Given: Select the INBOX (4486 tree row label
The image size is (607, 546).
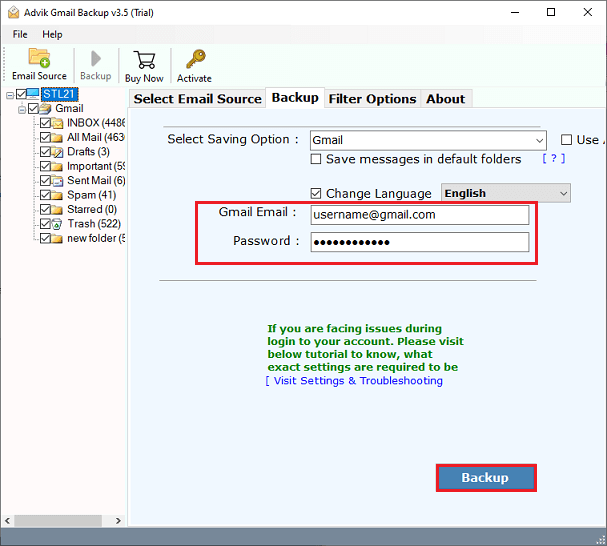Looking at the screenshot, I should click(x=96, y=123).
